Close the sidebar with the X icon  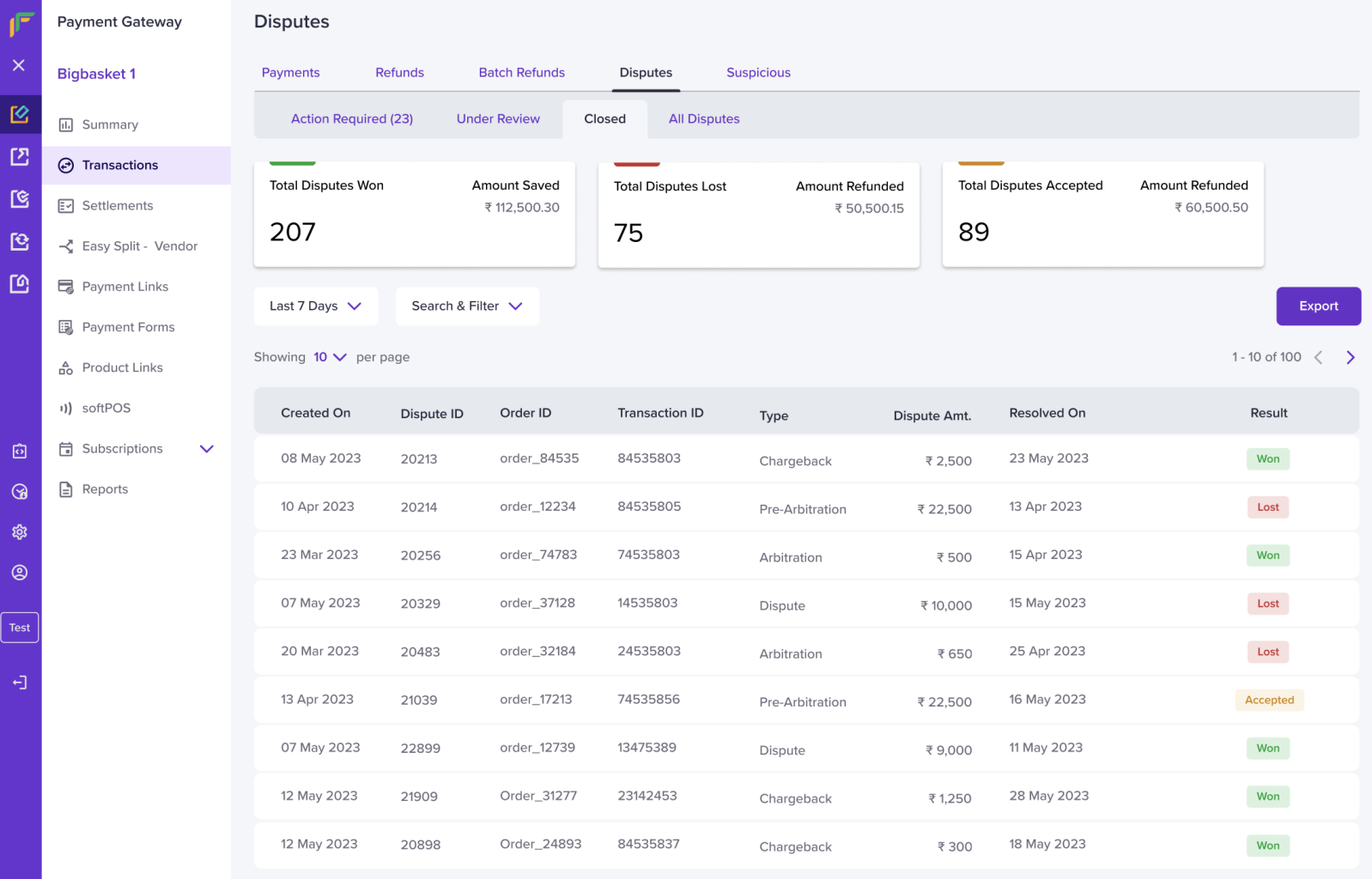click(x=19, y=65)
